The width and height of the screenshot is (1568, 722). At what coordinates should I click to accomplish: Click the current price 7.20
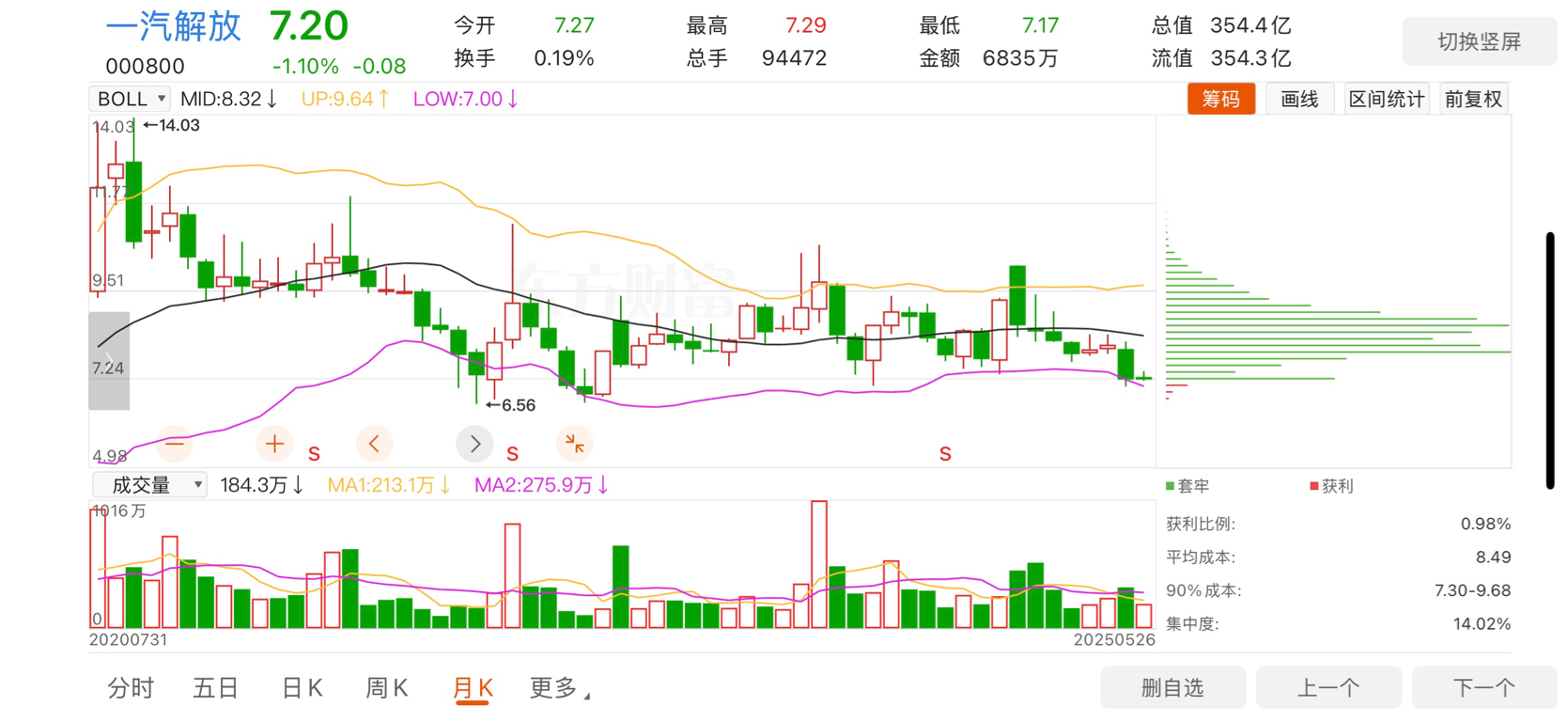pyautogui.click(x=309, y=26)
